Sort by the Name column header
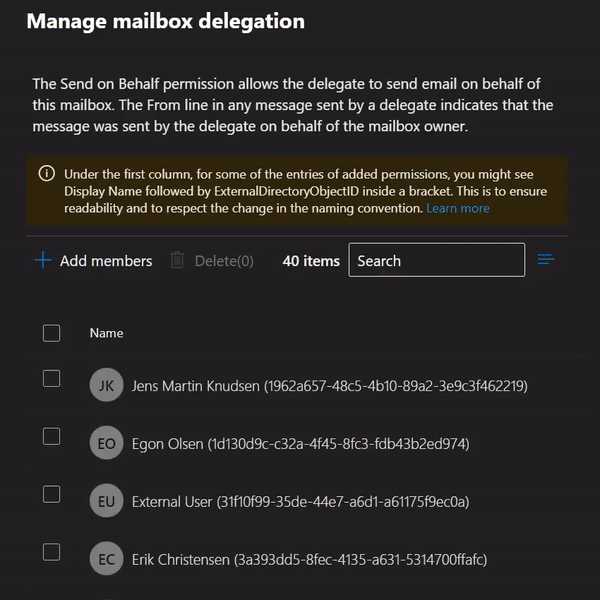The height and width of the screenshot is (600, 600). (x=107, y=333)
